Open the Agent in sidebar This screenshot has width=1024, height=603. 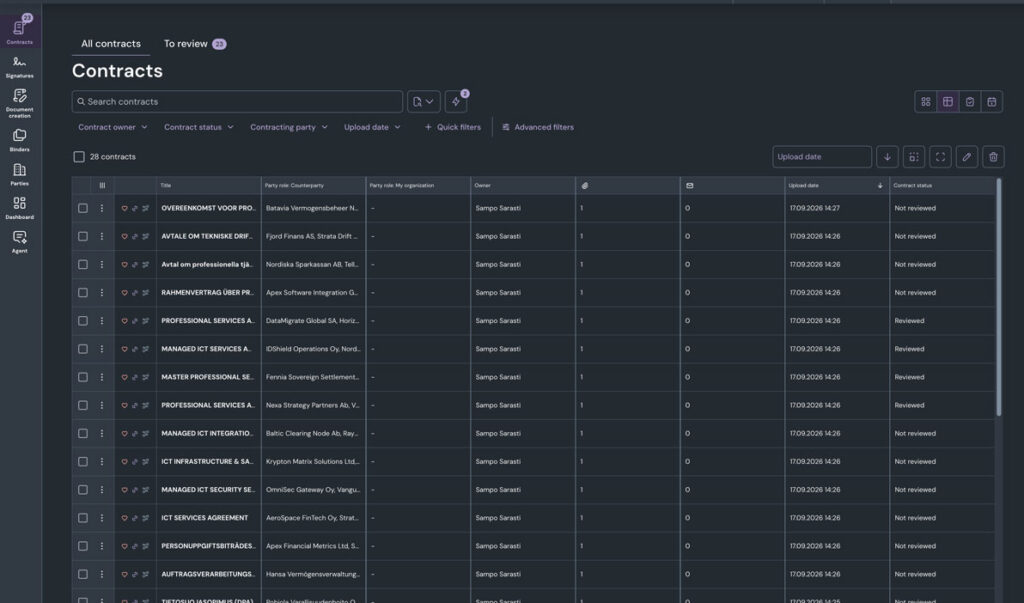[20, 242]
